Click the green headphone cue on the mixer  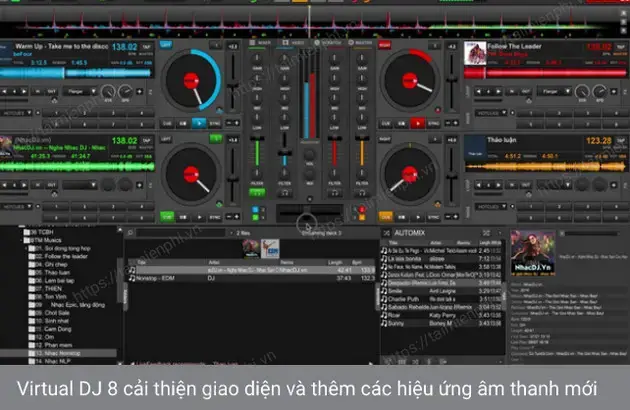[257, 193]
